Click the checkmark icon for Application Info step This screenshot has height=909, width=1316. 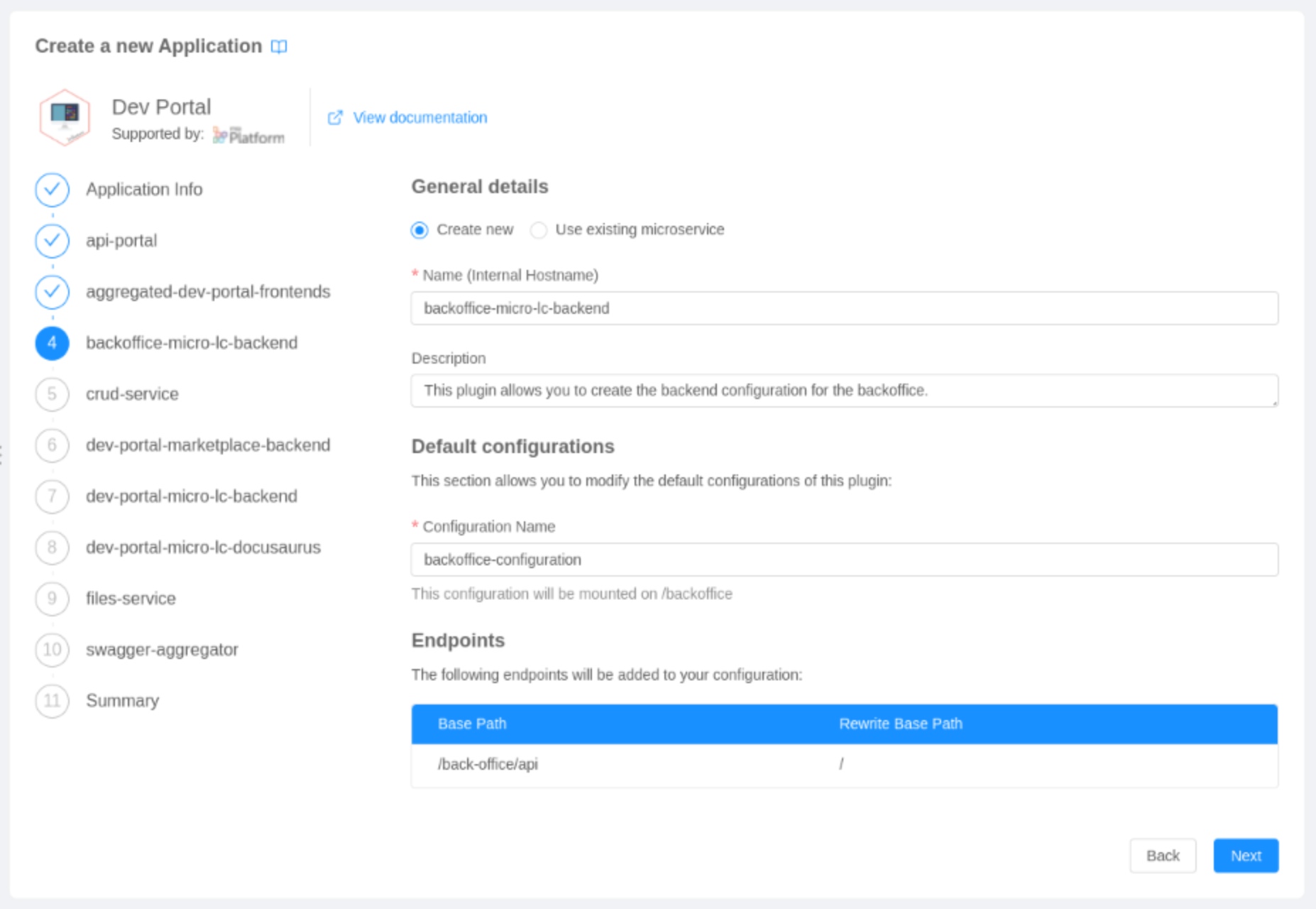click(x=51, y=190)
